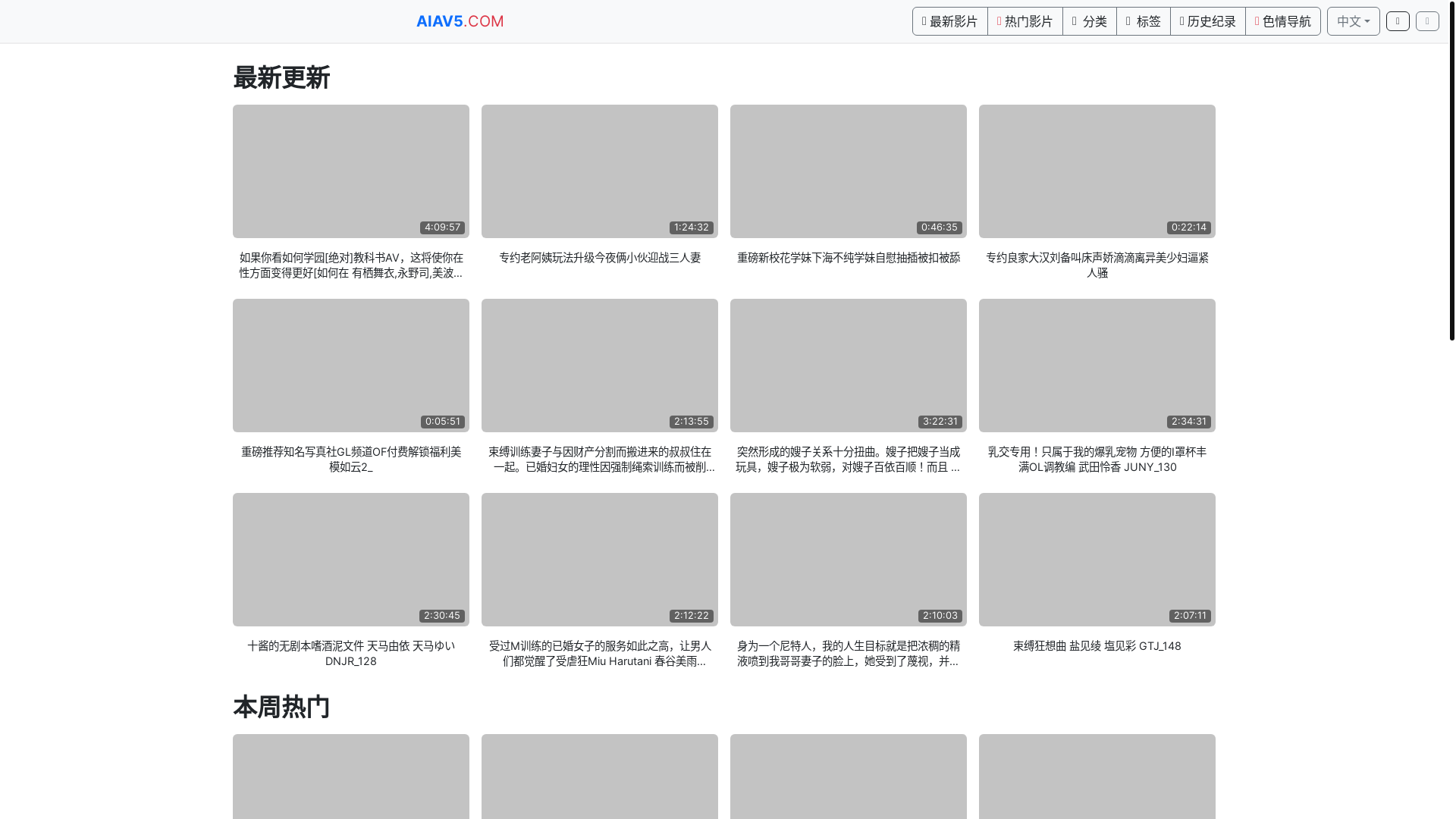The width and height of the screenshot is (1456, 819).
Task: Click the title link under the 2:13:55 video
Action: pos(600,460)
